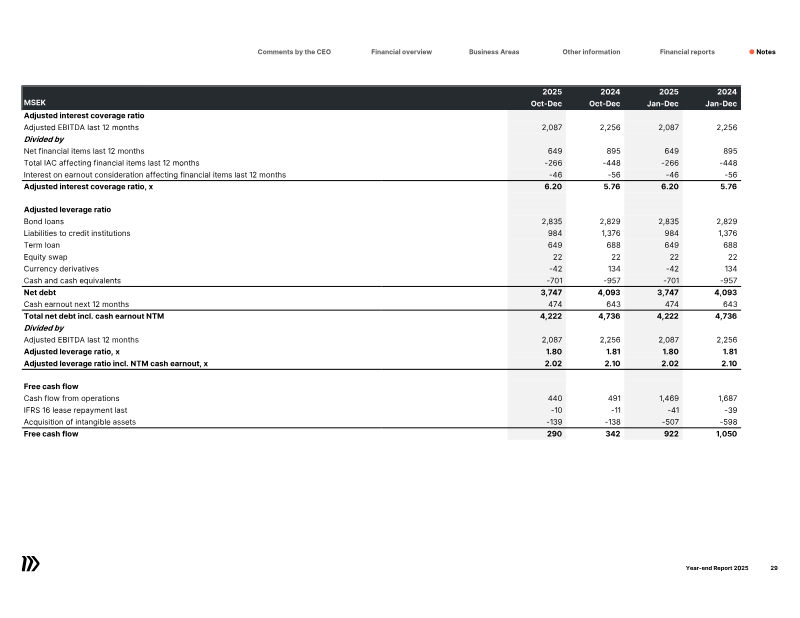Click the 1,050 free cash flow value

click(727, 434)
